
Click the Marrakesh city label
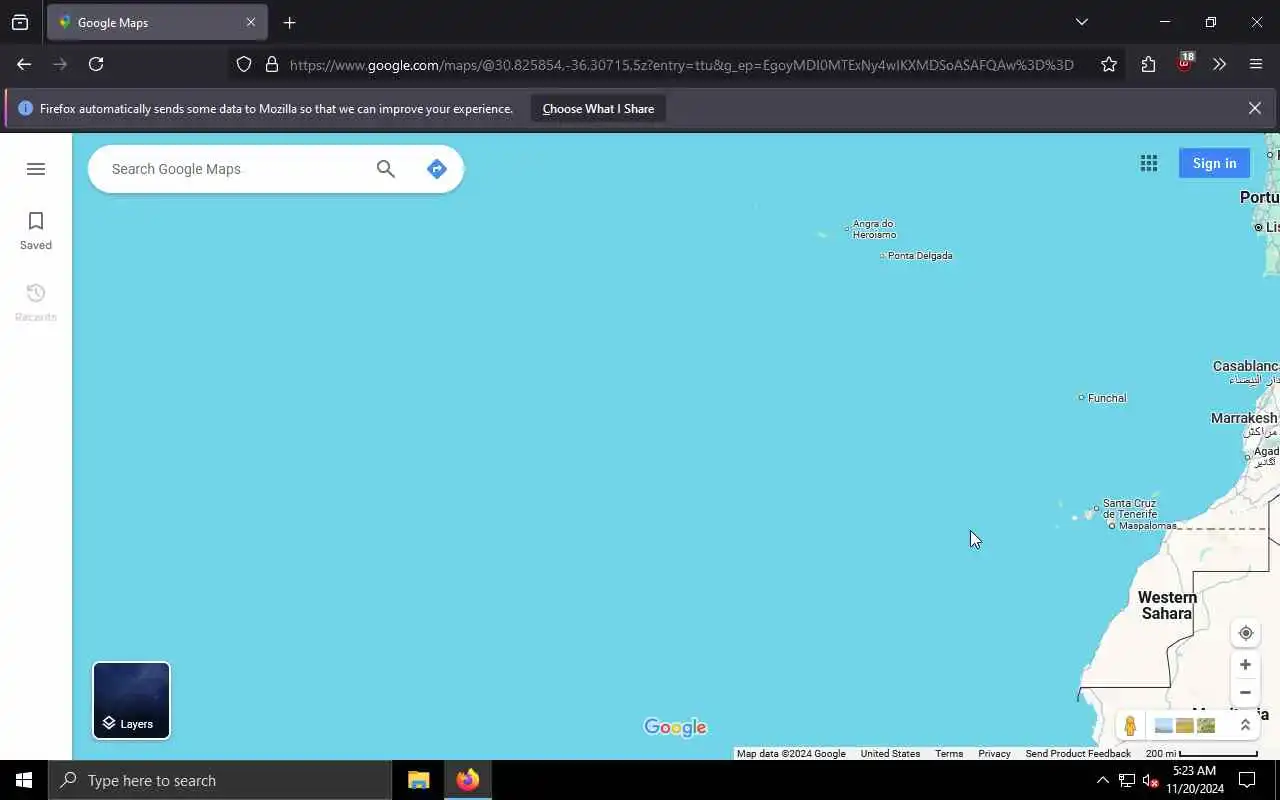(1244, 418)
